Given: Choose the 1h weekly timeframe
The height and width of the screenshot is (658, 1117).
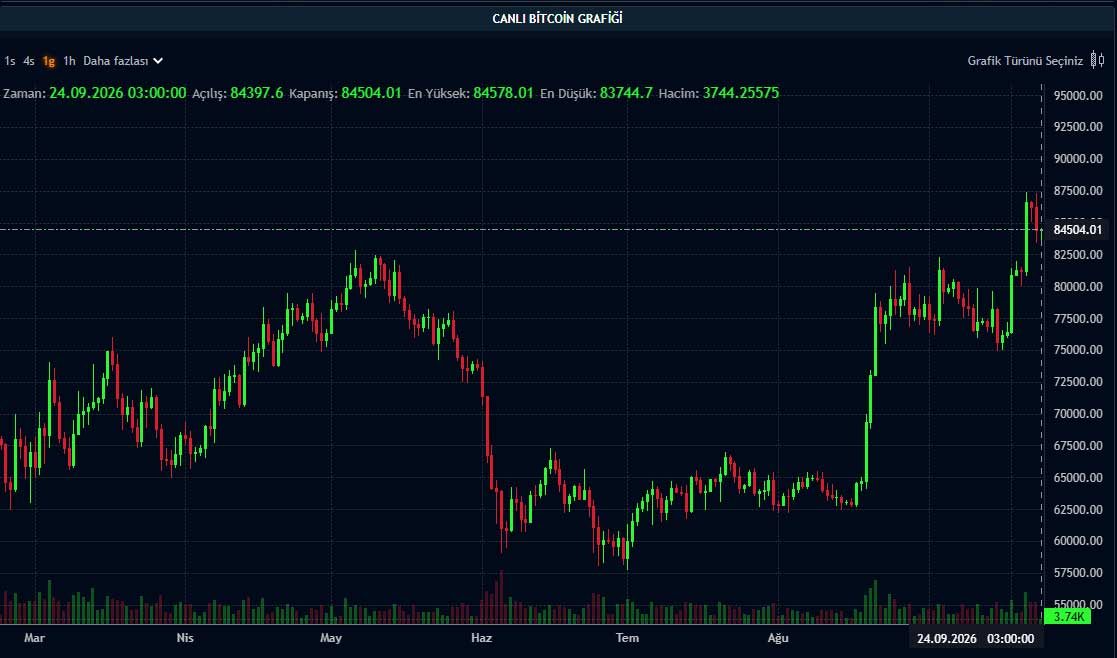Looking at the screenshot, I should (69, 61).
